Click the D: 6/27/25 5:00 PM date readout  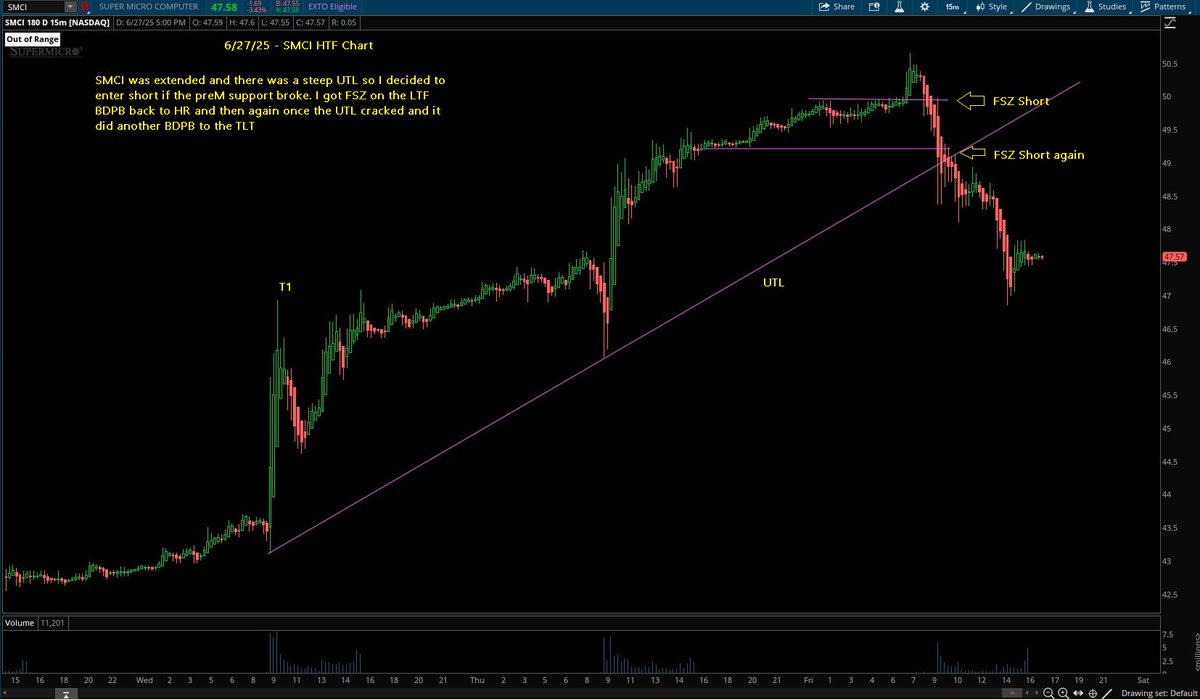tap(151, 23)
